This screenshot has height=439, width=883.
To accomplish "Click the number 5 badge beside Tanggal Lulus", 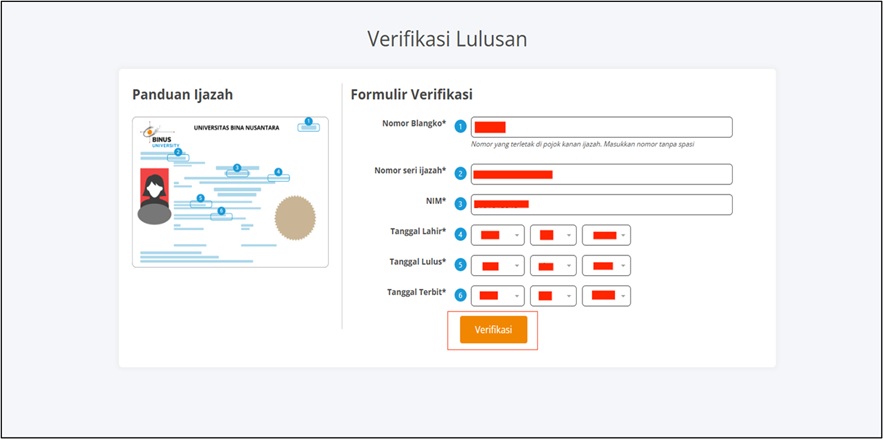I will 460,265.
